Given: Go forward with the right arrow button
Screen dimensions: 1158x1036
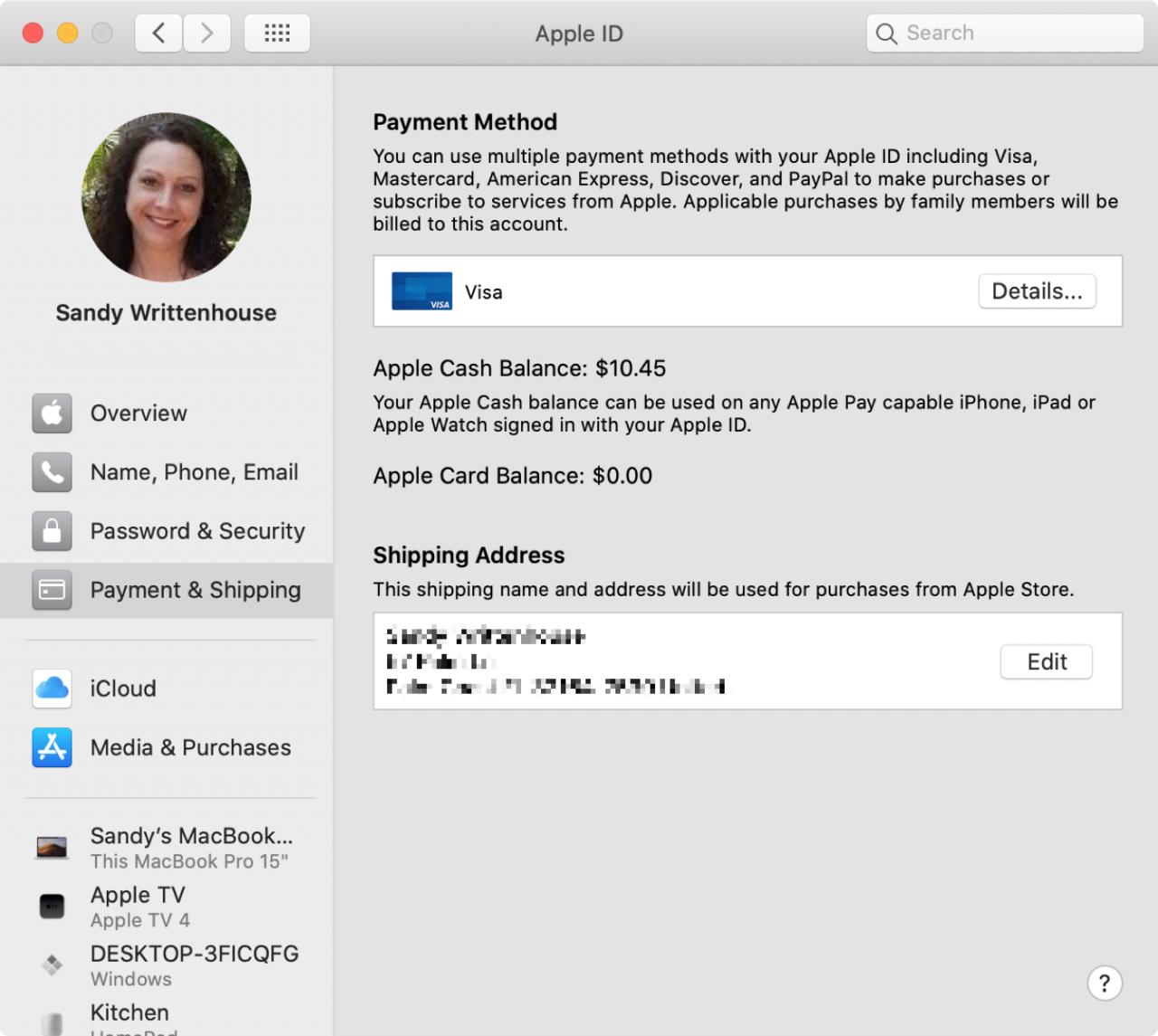Looking at the screenshot, I should click(207, 33).
